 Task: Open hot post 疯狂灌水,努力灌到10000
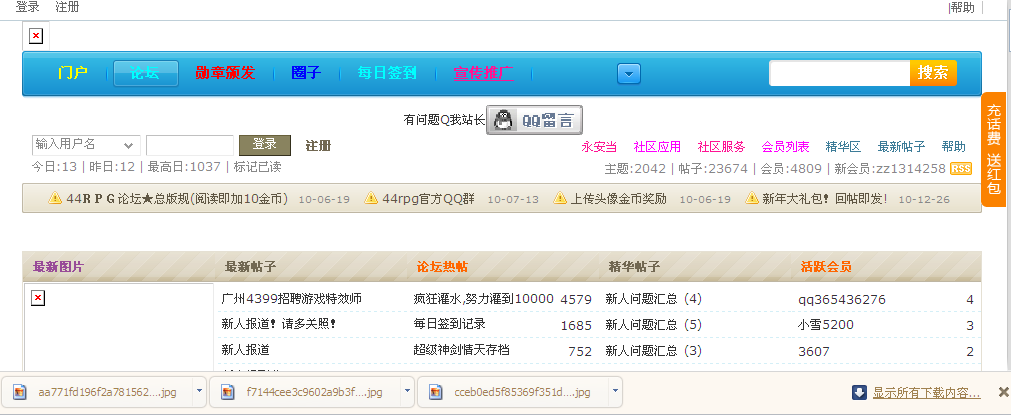tap(484, 299)
